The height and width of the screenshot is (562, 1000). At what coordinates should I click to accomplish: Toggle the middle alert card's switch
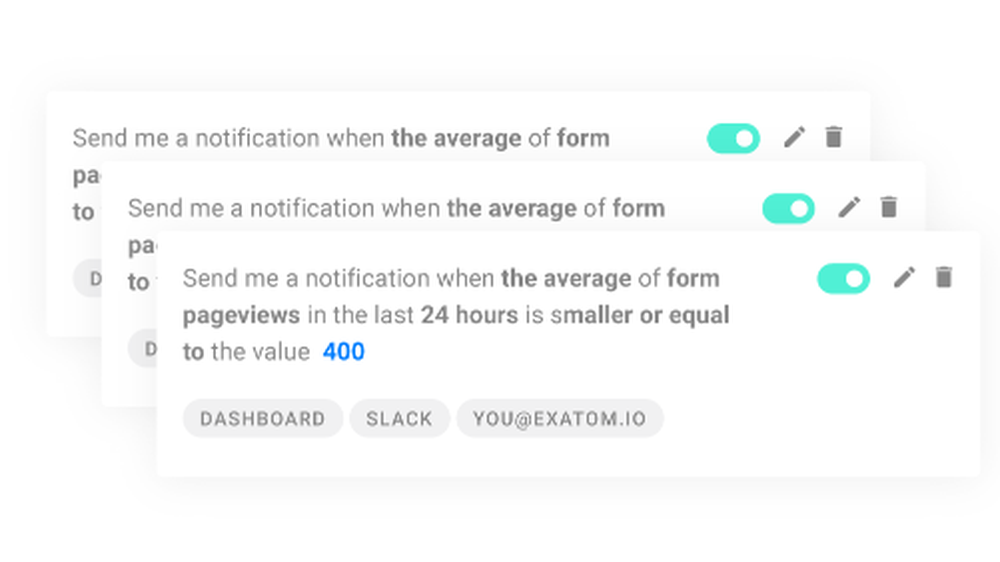point(788,208)
